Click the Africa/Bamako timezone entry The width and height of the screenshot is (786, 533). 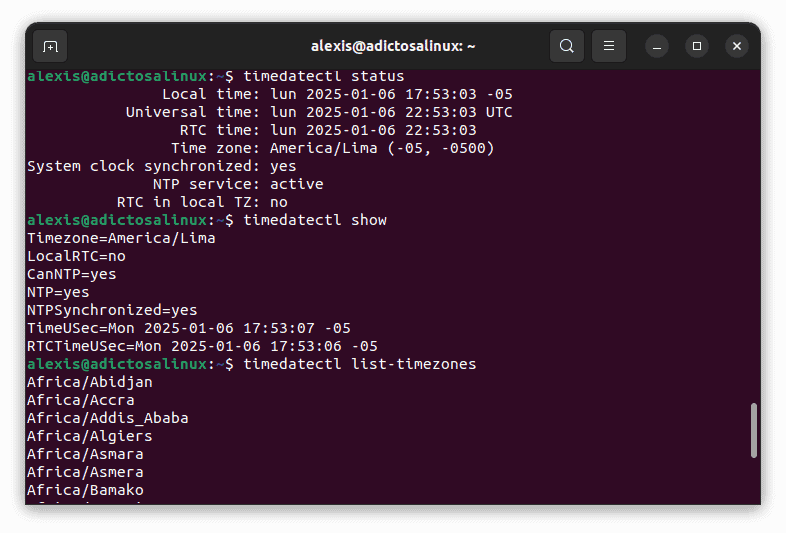[85, 490]
